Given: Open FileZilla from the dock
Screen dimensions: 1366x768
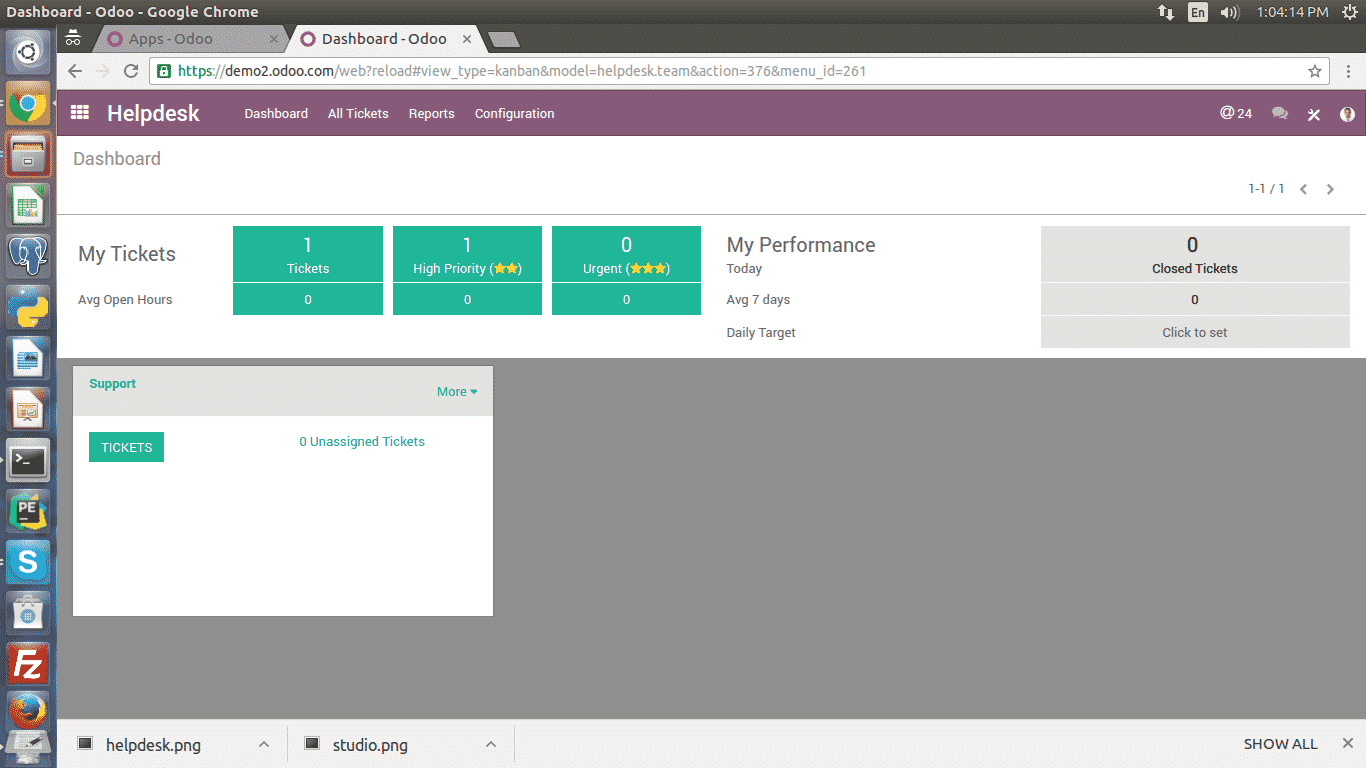Looking at the screenshot, I should point(28,665).
